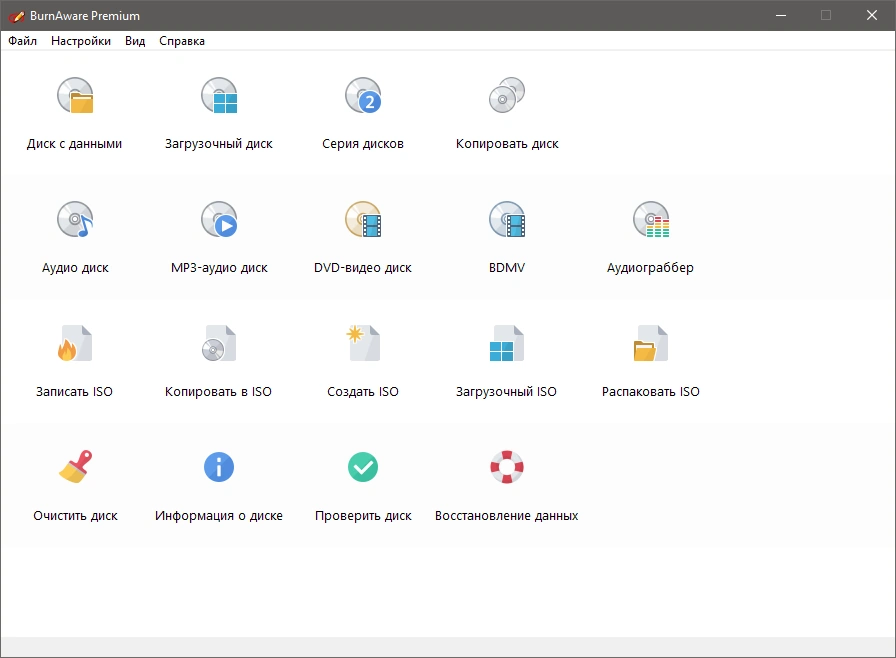
Task: Start the Аудио диск tool icon
Action: (75, 219)
